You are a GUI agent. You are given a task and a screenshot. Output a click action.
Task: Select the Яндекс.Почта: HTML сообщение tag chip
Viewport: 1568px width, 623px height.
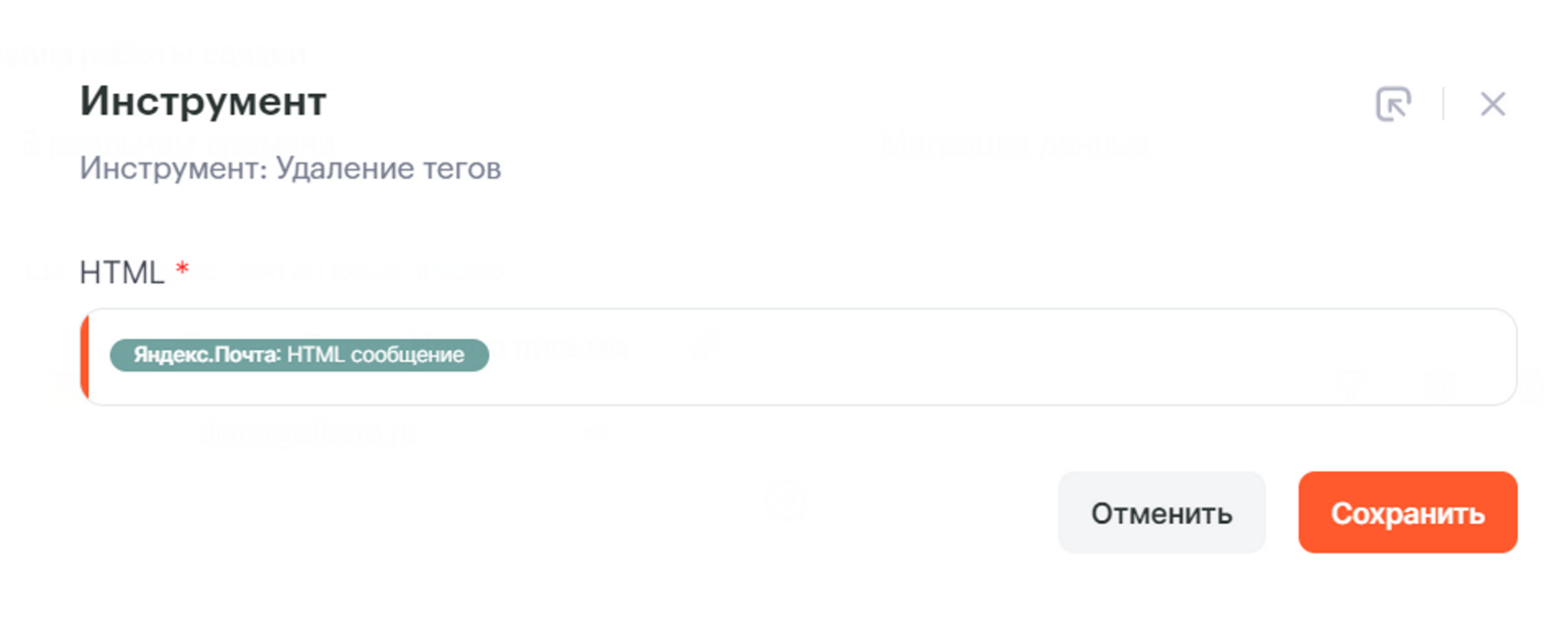click(299, 356)
